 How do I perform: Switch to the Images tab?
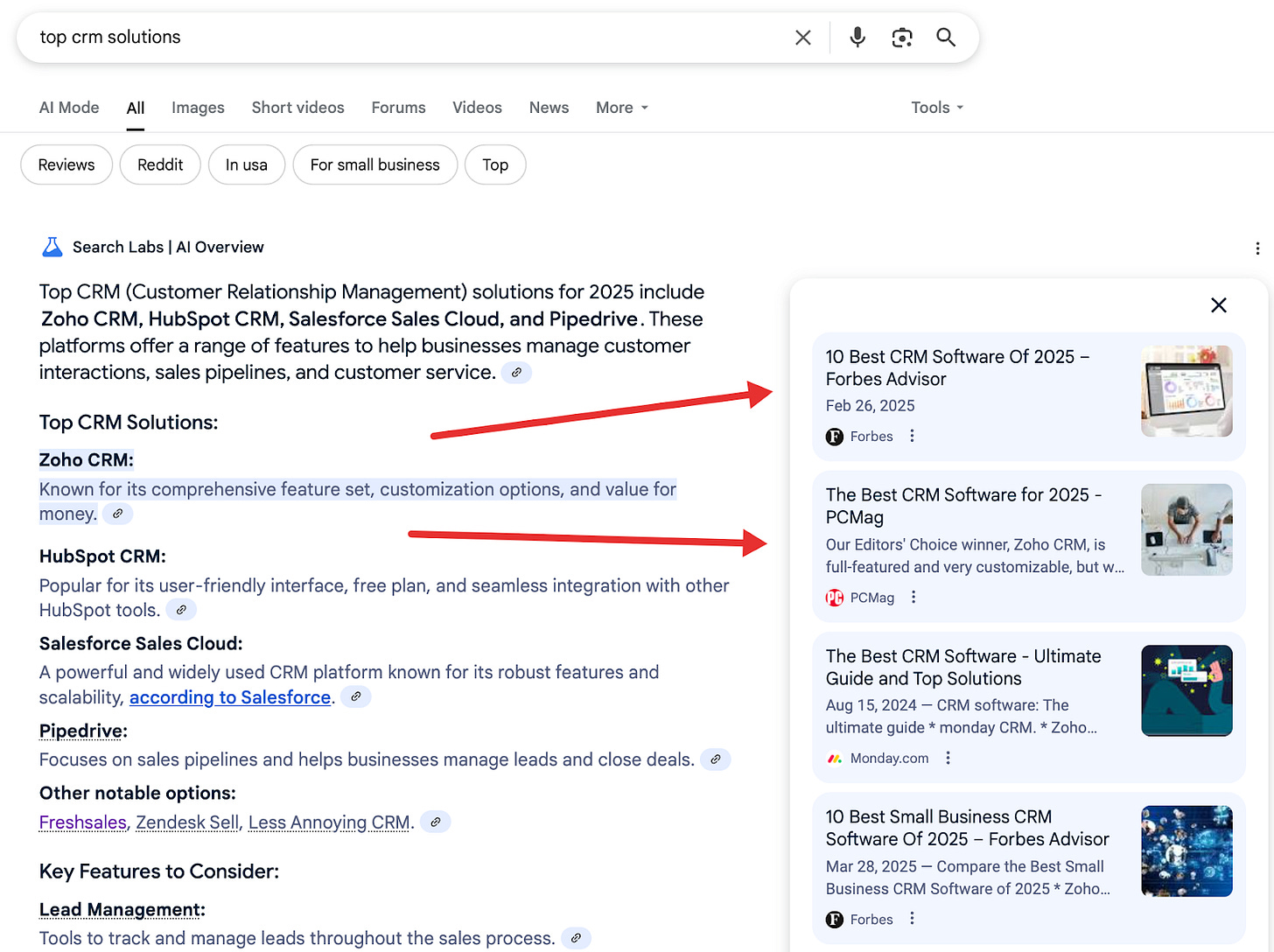pos(198,108)
